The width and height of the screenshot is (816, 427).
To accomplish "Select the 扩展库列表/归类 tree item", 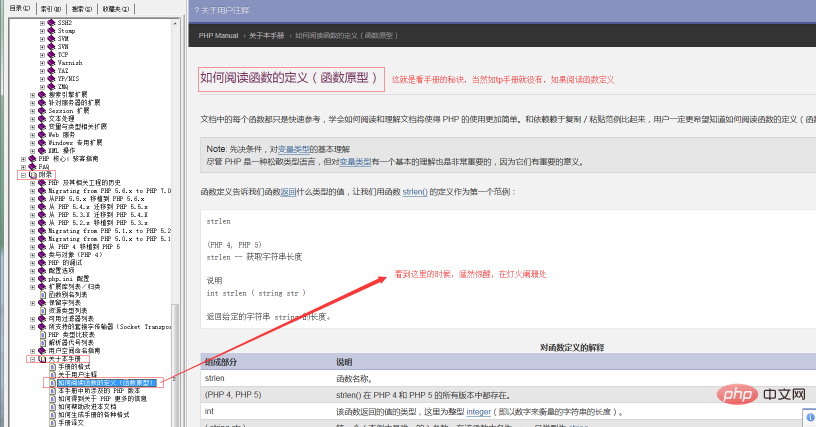I will click(x=74, y=287).
